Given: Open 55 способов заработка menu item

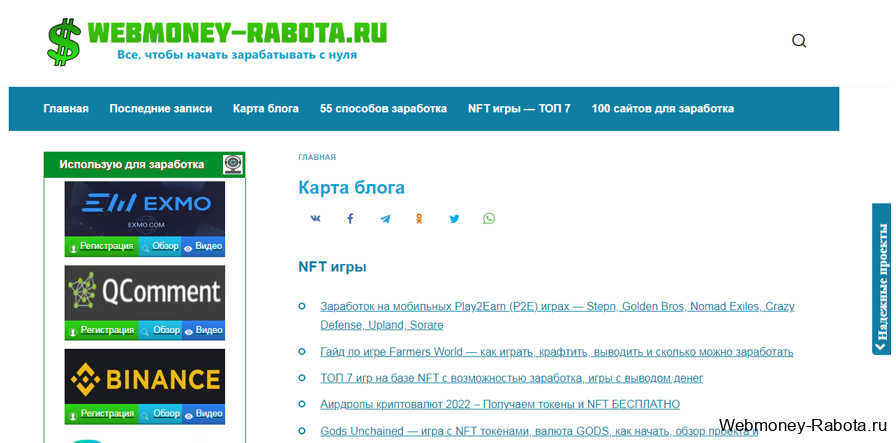Looking at the screenshot, I should tap(383, 109).
